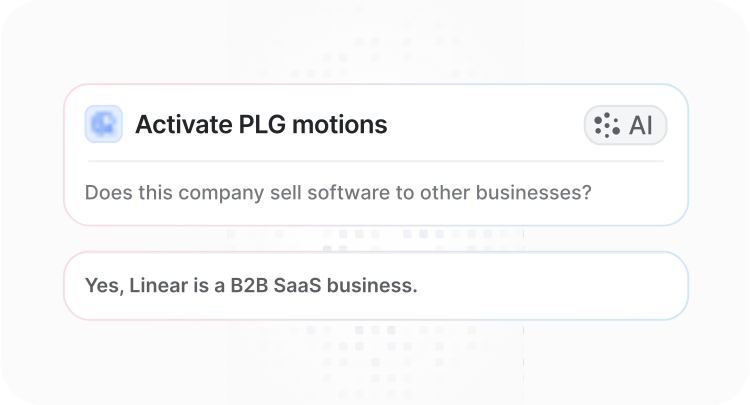Click empty space right of the answer text
Image resolution: width=750 pixels, height=405 pixels.
click(550, 286)
